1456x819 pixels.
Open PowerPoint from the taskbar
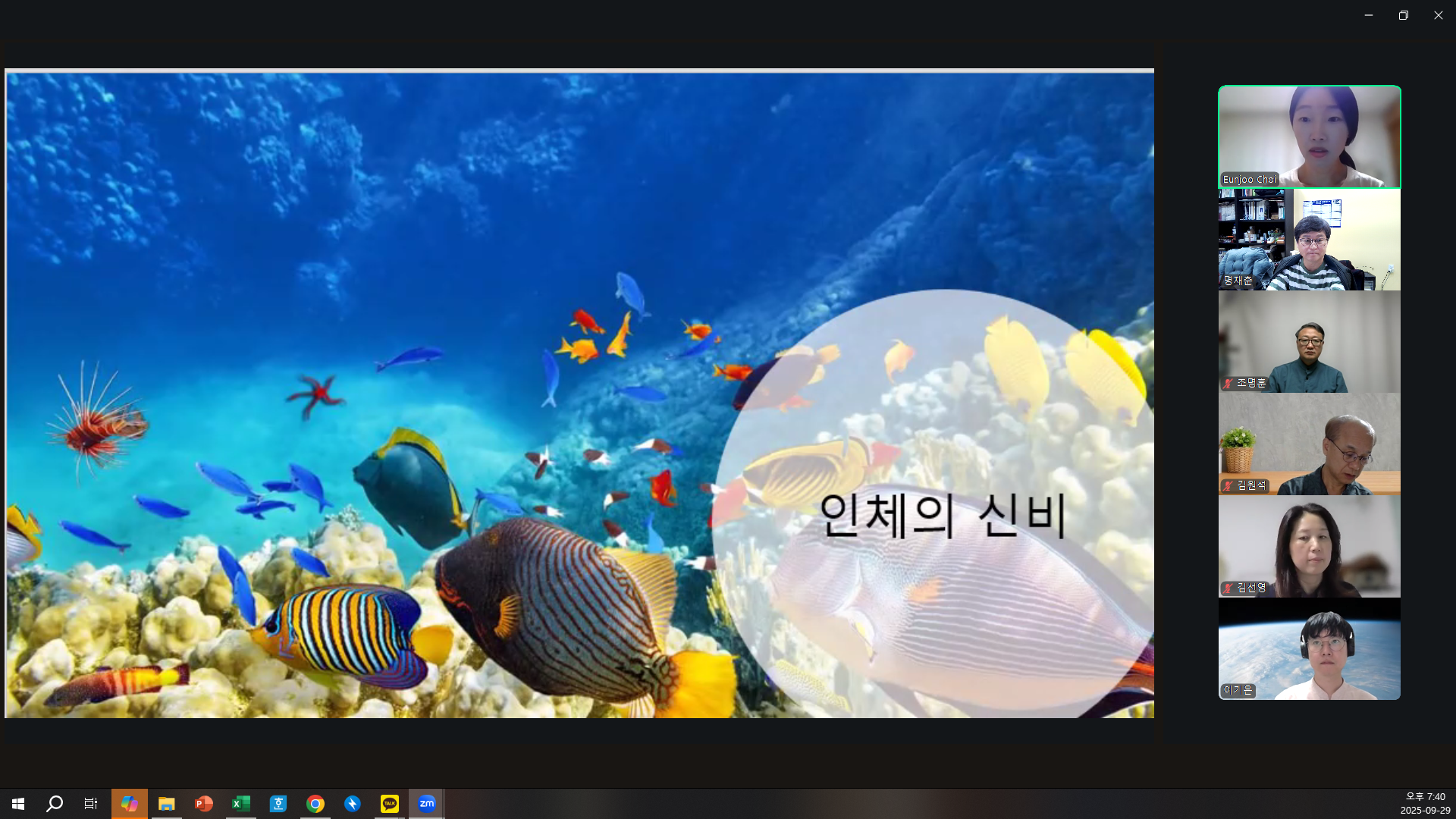coord(203,804)
